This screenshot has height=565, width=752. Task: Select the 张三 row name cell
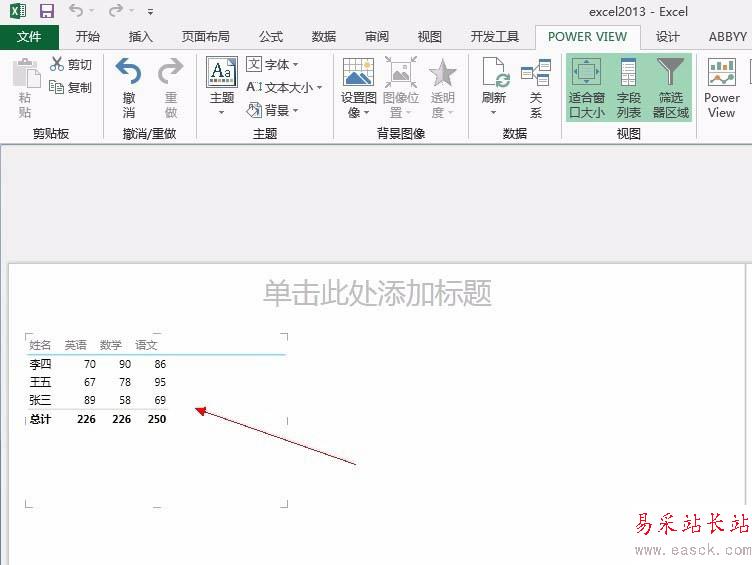40,400
